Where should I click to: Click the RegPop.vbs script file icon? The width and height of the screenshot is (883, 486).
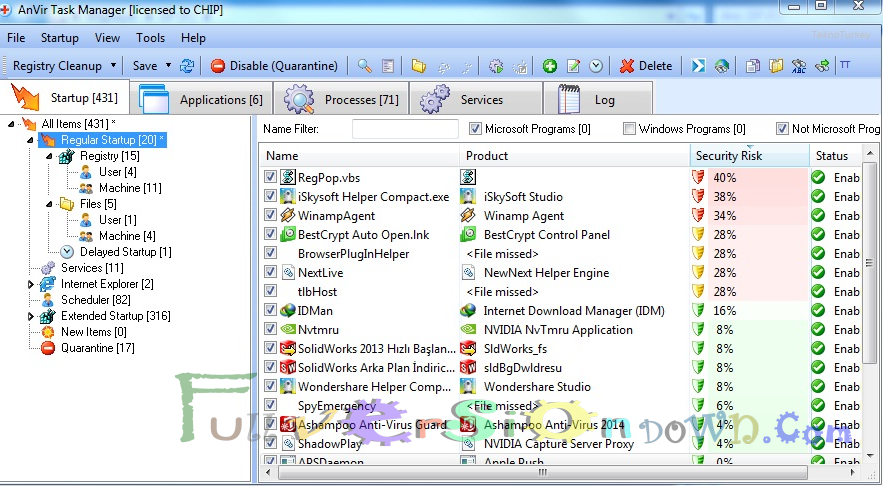click(x=288, y=177)
